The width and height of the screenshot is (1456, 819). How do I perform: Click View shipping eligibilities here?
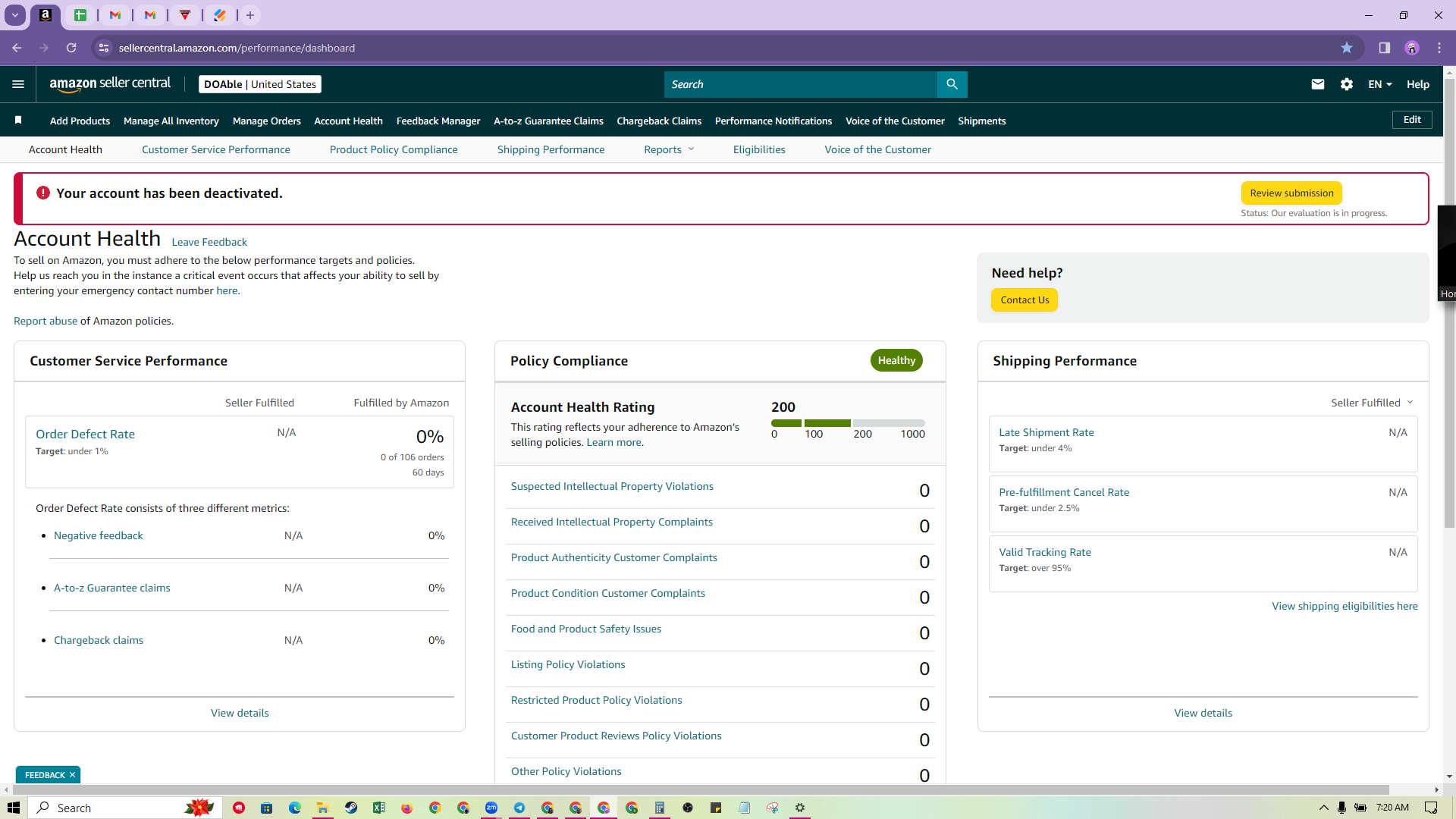pyautogui.click(x=1345, y=606)
